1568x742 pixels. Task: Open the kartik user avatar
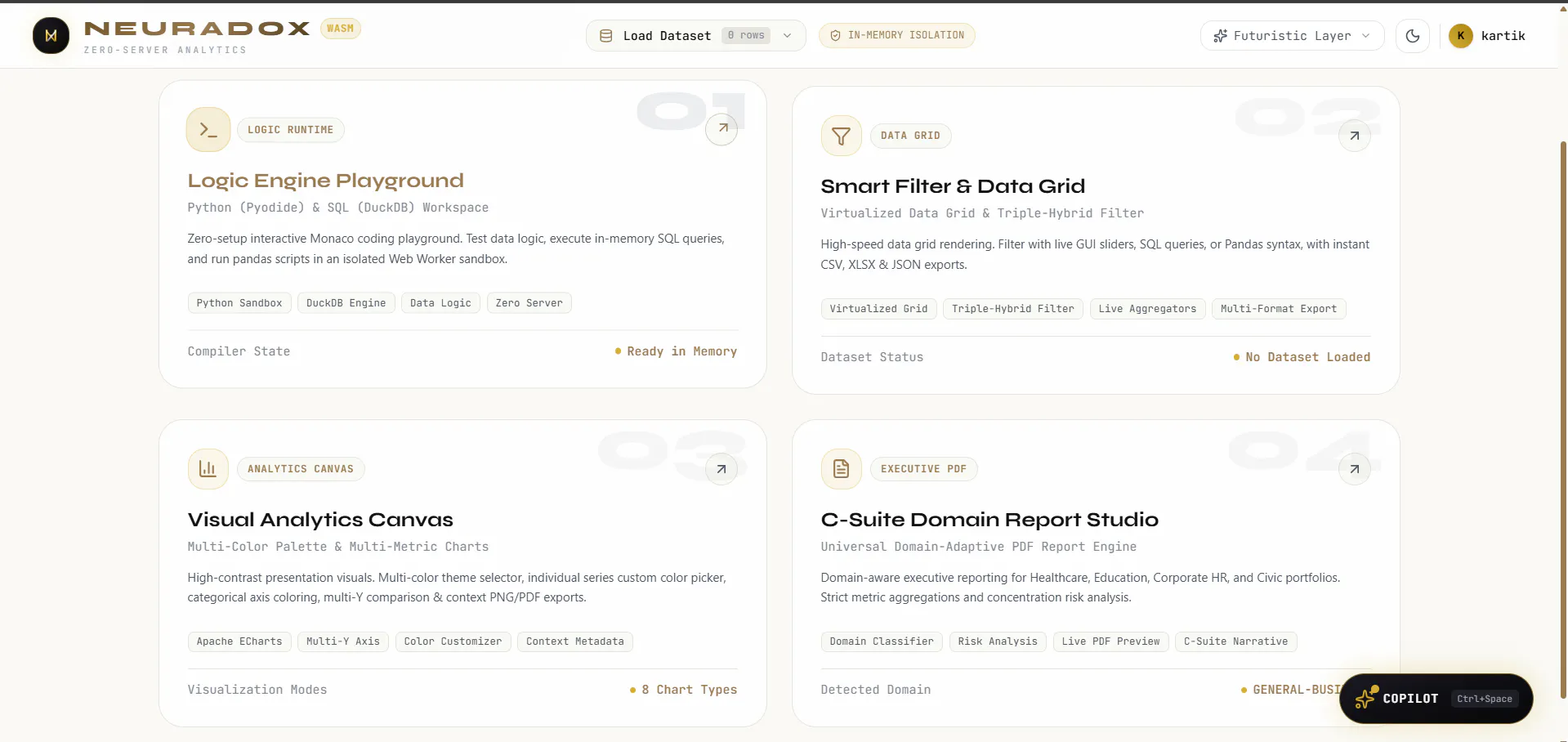pyautogui.click(x=1461, y=36)
